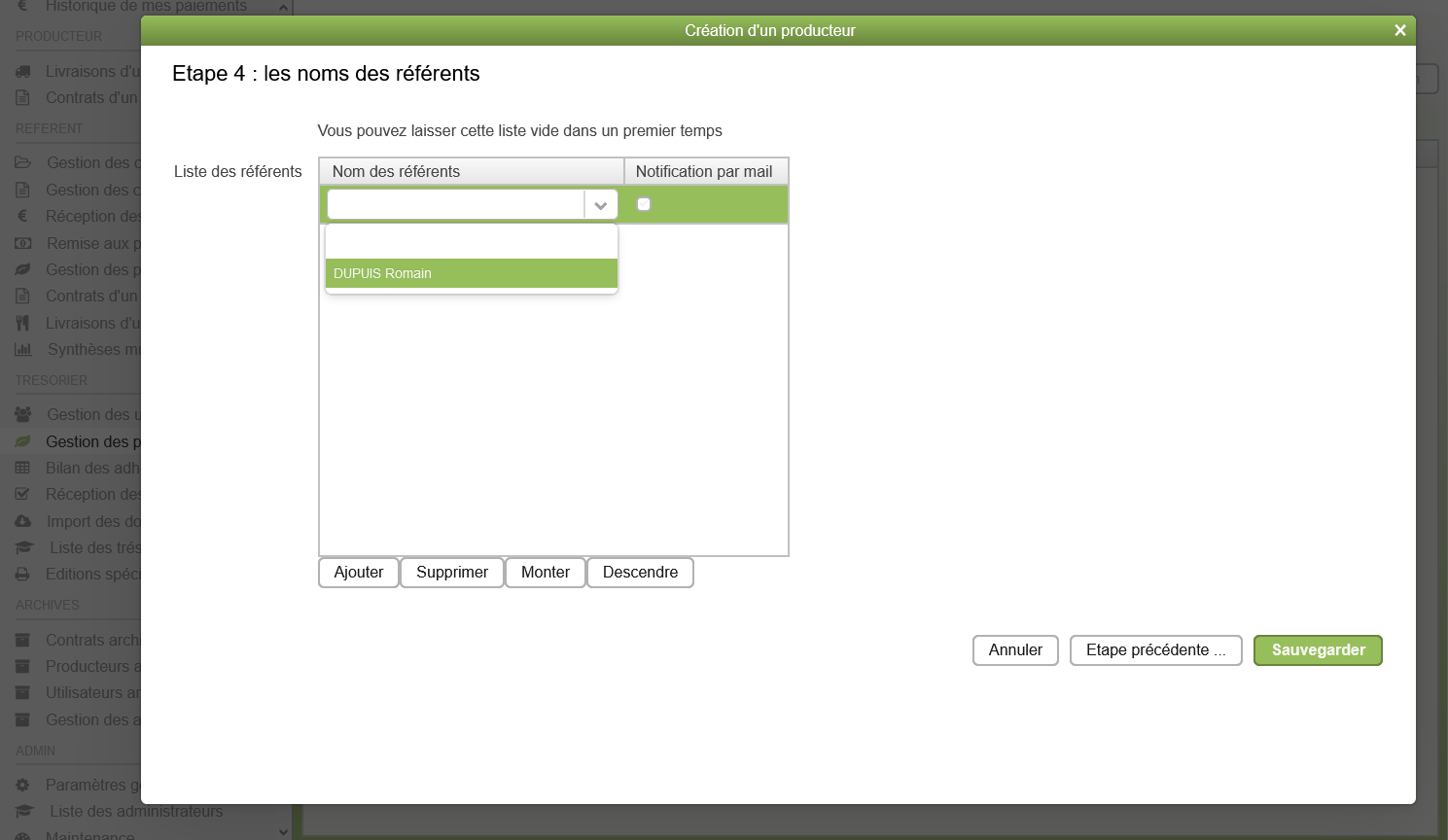Move the referent down with Descendre

point(641,573)
